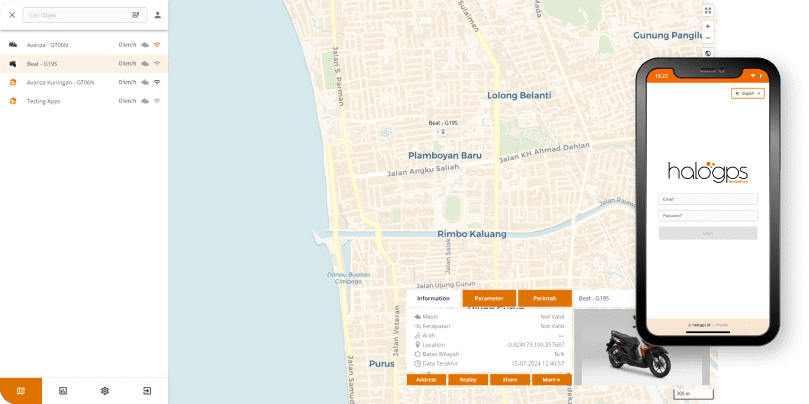This screenshot has height=404, width=809.
Task: Select Avanza - GT06N from object list
Action: click(60, 45)
